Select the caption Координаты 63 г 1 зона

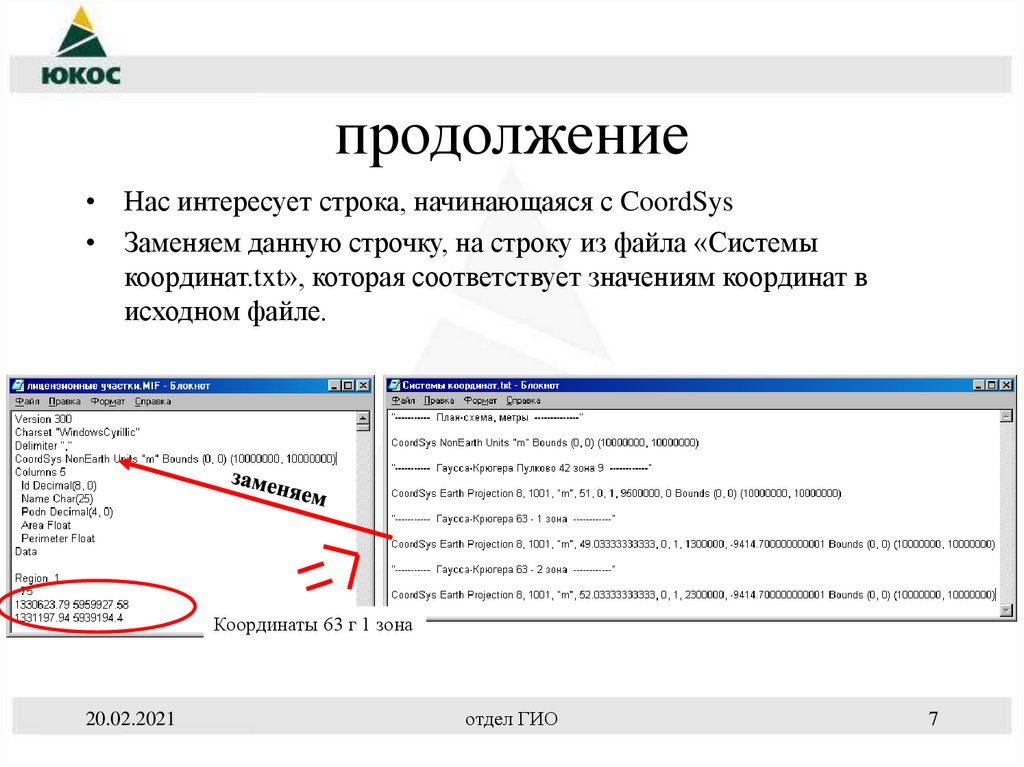click(x=313, y=622)
